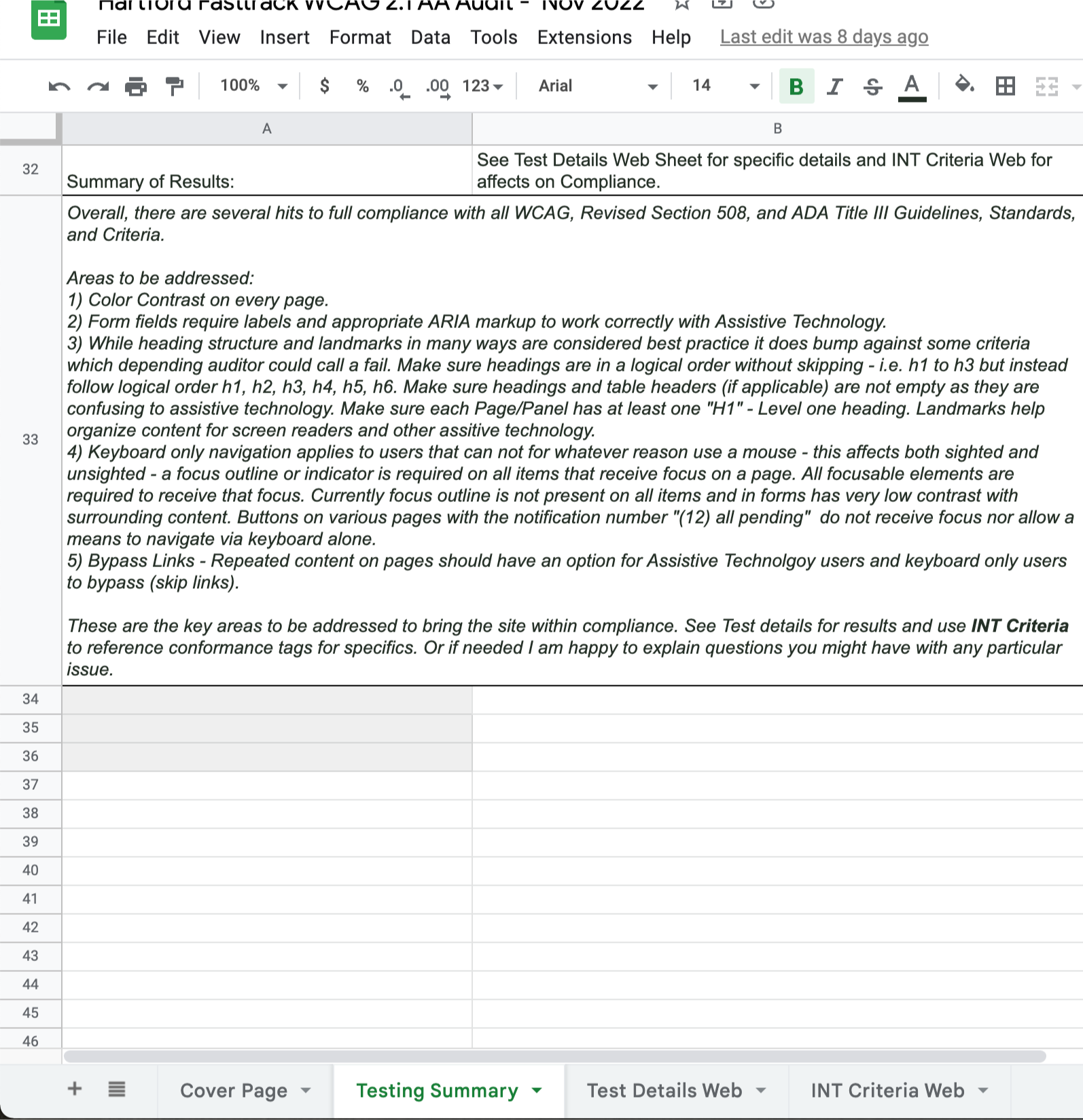Screen dimensions: 1083x1120
Task: Open more number formats dropdown
Action: click(x=482, y=86)
